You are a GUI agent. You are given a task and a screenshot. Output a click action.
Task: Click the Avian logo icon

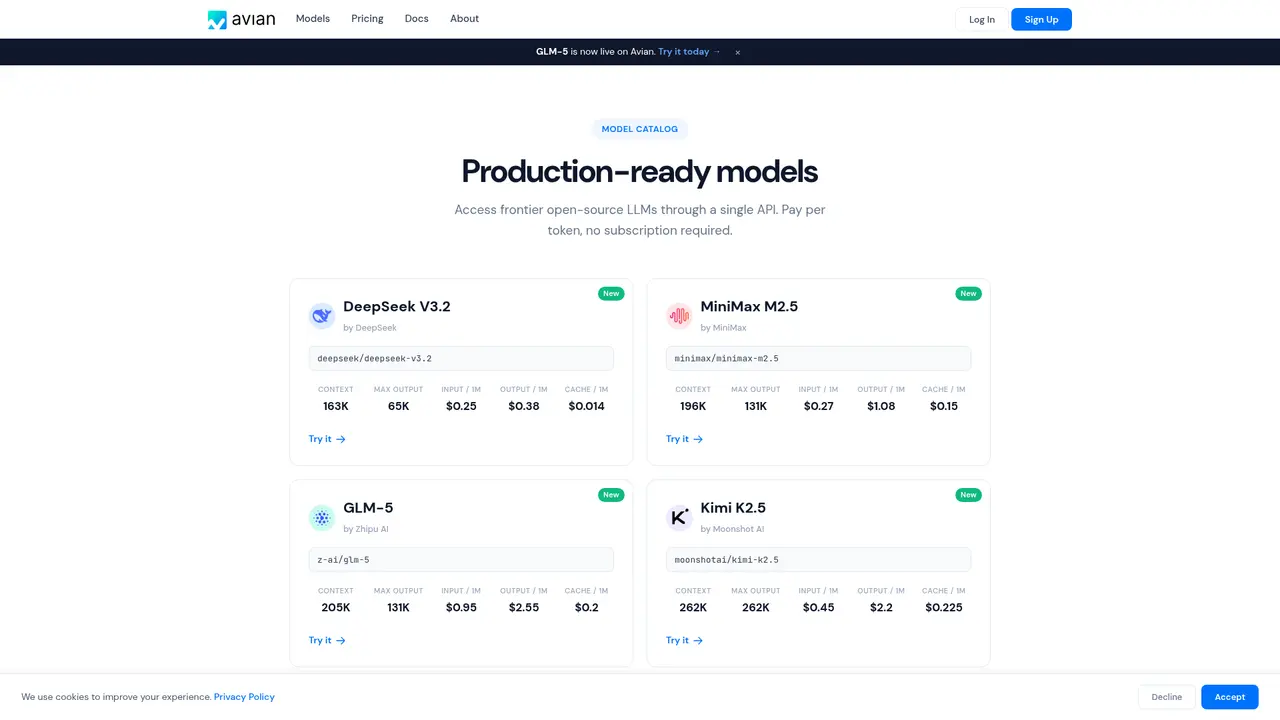click(x=217, y=19)
